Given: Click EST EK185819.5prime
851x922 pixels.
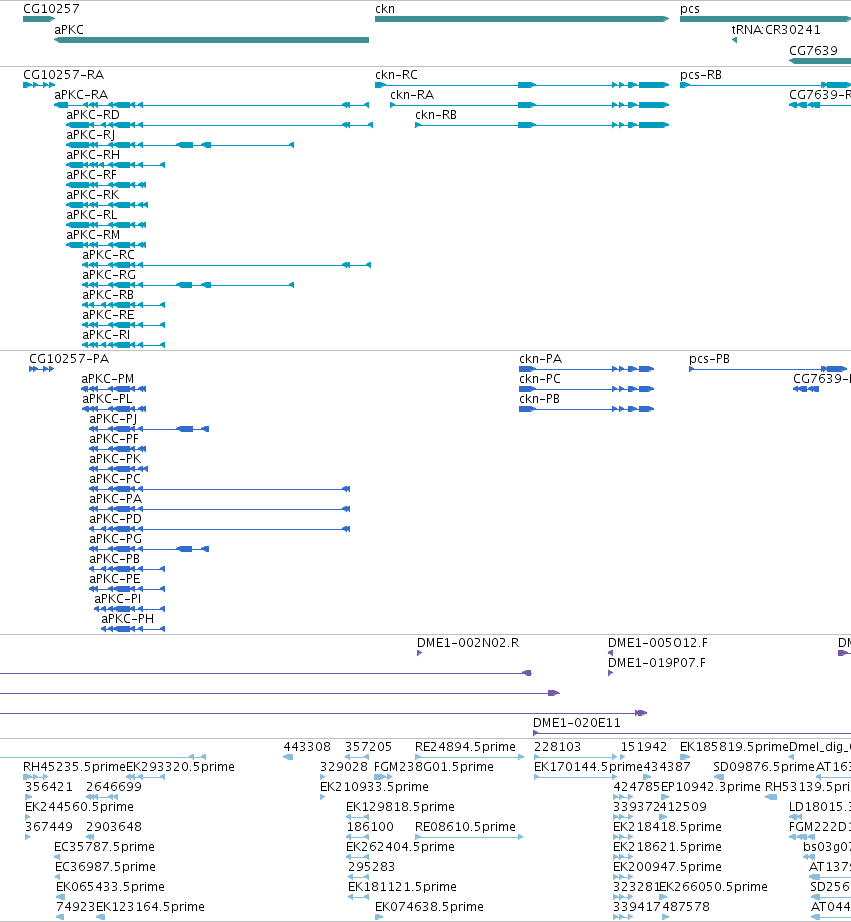Looking at the screenshot, I should coord(735,747).
